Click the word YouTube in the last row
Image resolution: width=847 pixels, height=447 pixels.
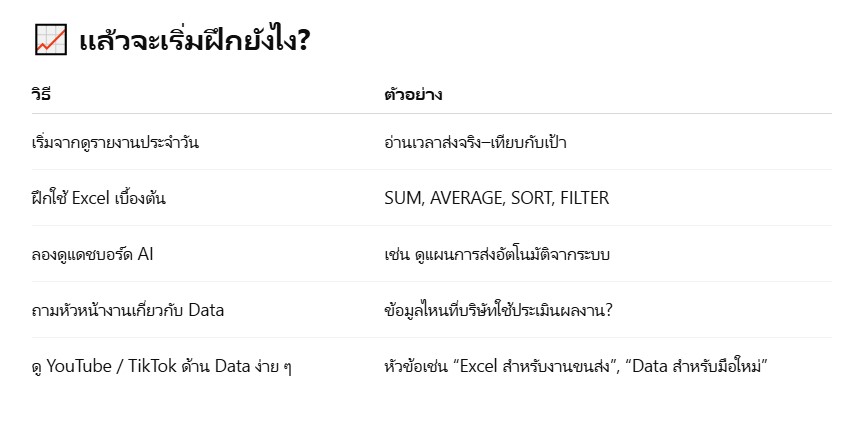click(79, 366)
